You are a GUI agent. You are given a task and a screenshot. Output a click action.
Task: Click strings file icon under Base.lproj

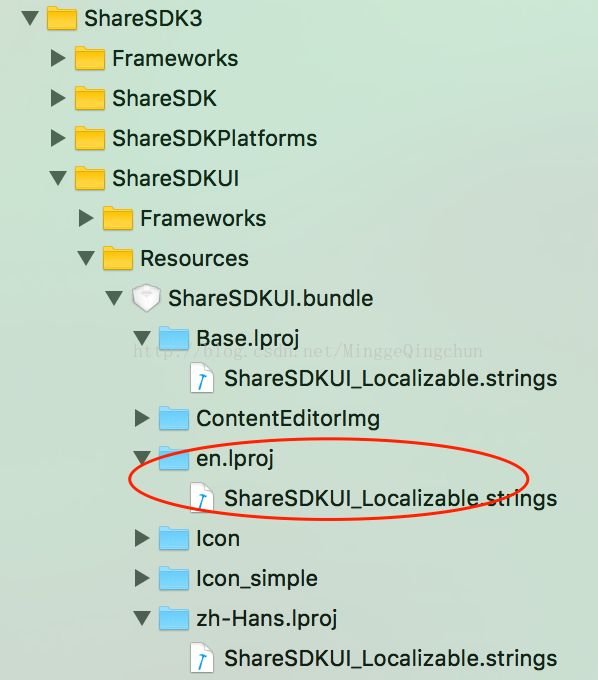point(202,378)
